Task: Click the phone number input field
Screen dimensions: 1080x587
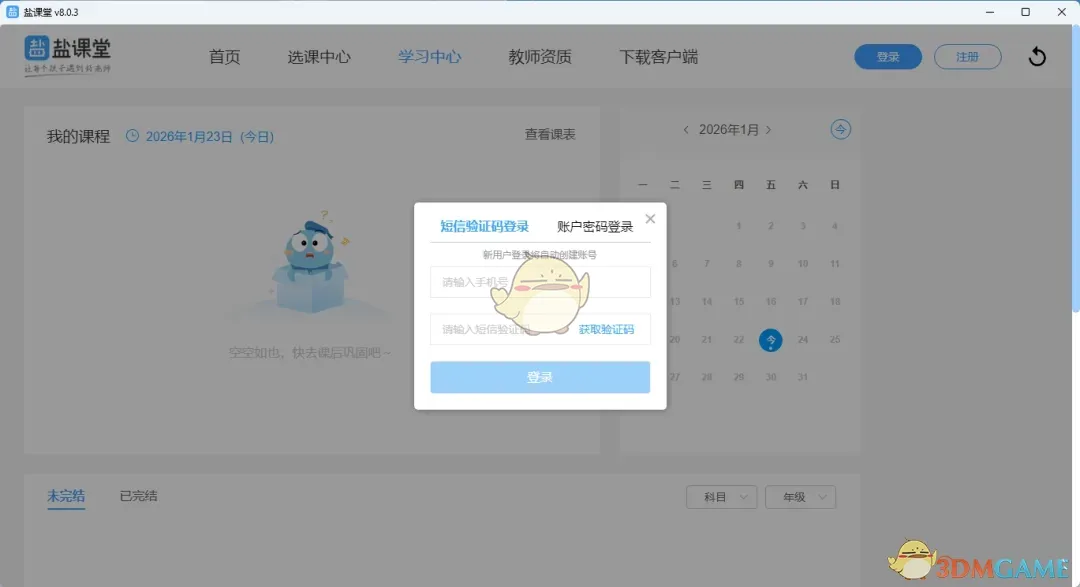Action: [540, 282]
